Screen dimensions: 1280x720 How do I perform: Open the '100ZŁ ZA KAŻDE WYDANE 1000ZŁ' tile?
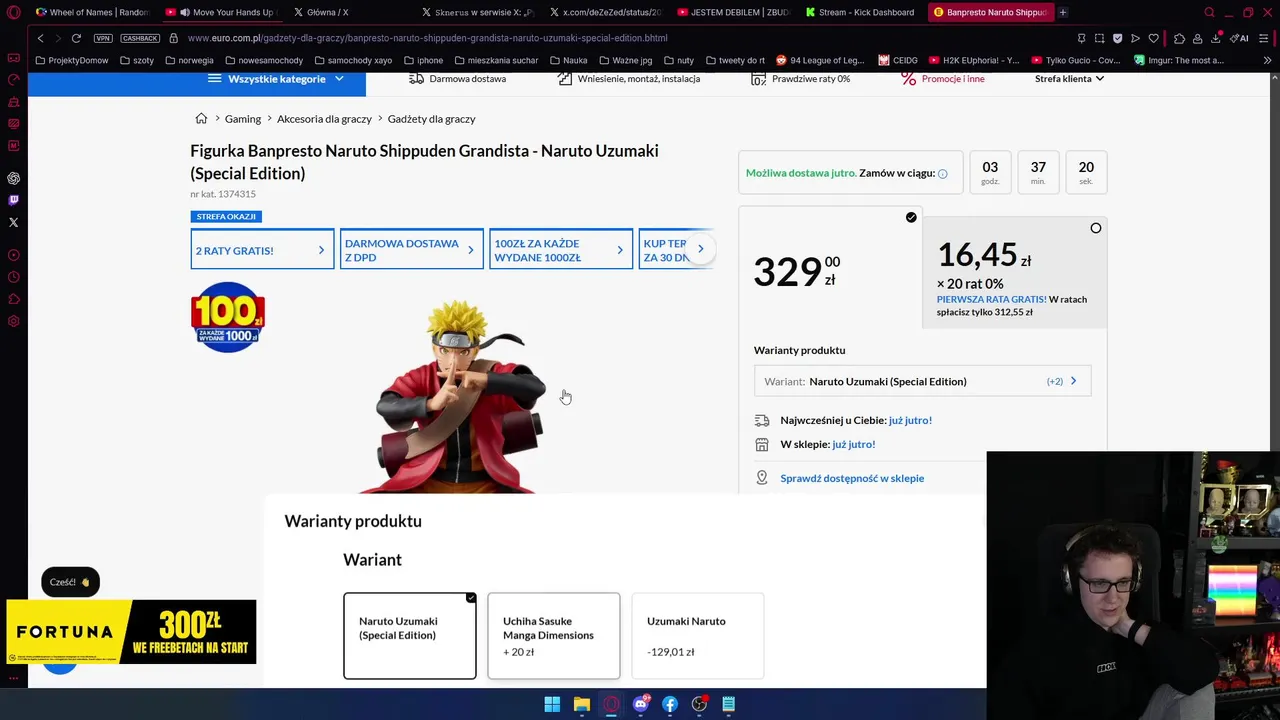560,250
